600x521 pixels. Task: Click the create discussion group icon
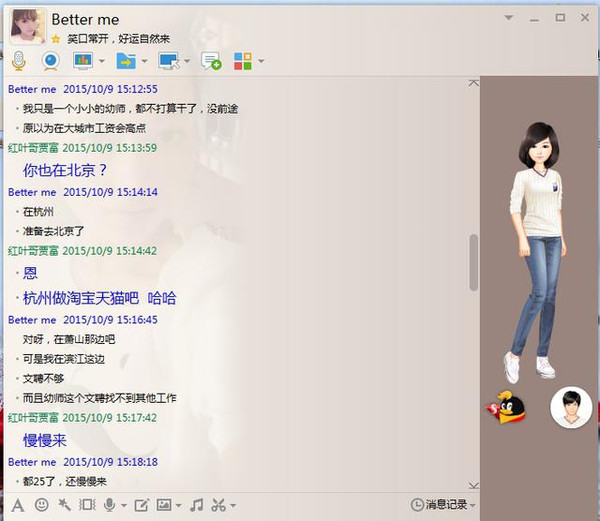tap(211, 61)
